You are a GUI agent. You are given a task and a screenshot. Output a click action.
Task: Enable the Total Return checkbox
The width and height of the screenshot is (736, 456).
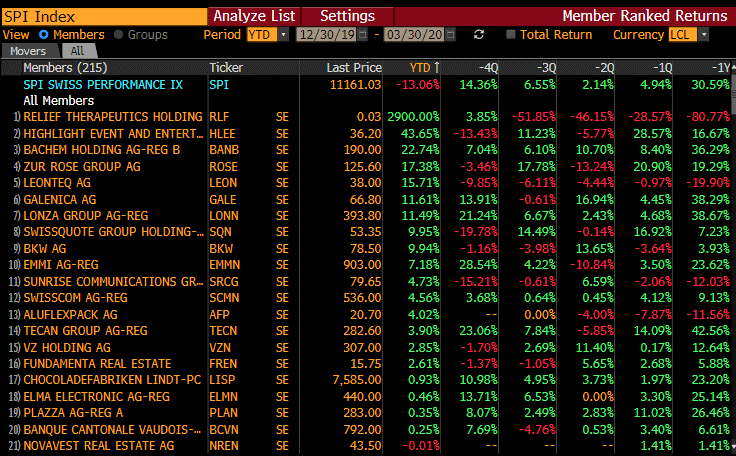(x=511, y=35)
